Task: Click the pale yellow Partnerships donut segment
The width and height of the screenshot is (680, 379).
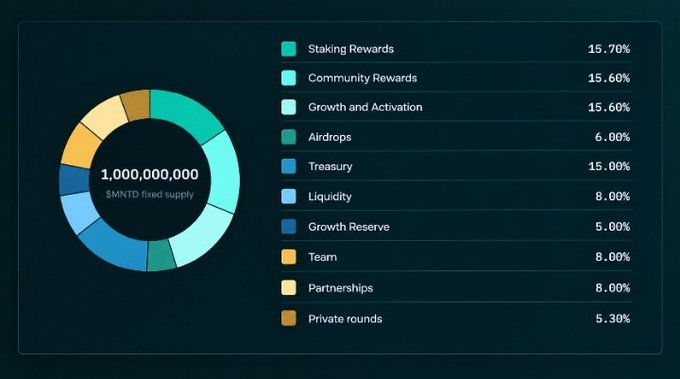Action: [105, 116]
